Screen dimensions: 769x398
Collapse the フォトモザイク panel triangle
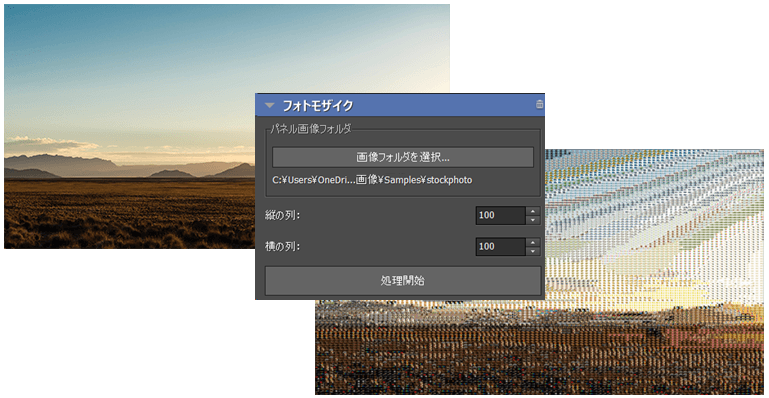(269, 105)
